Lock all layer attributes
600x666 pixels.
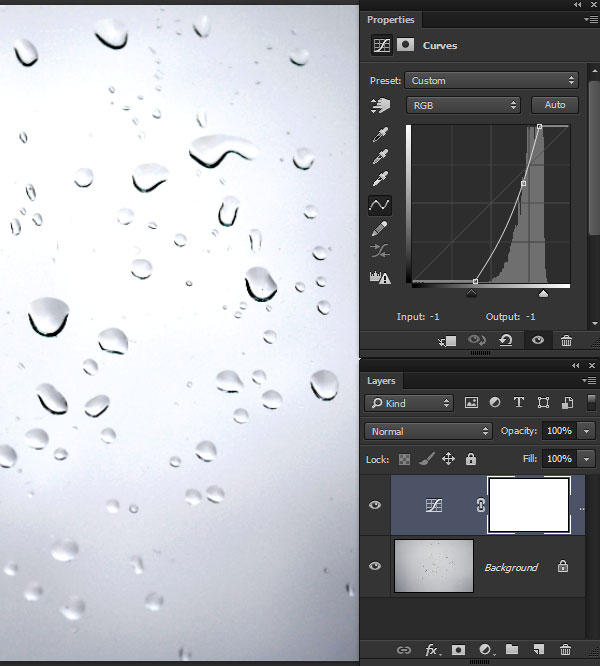pos(470,459)
